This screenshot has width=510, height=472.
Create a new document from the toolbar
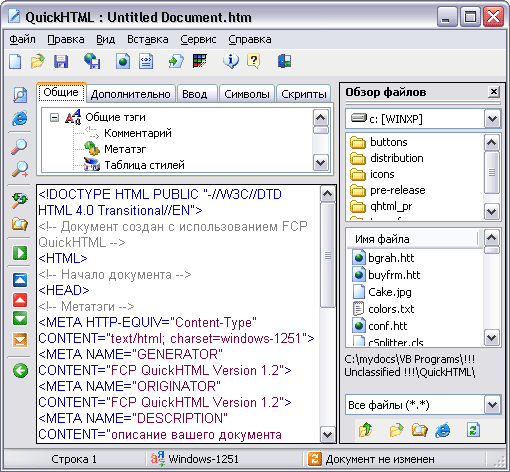15,61
